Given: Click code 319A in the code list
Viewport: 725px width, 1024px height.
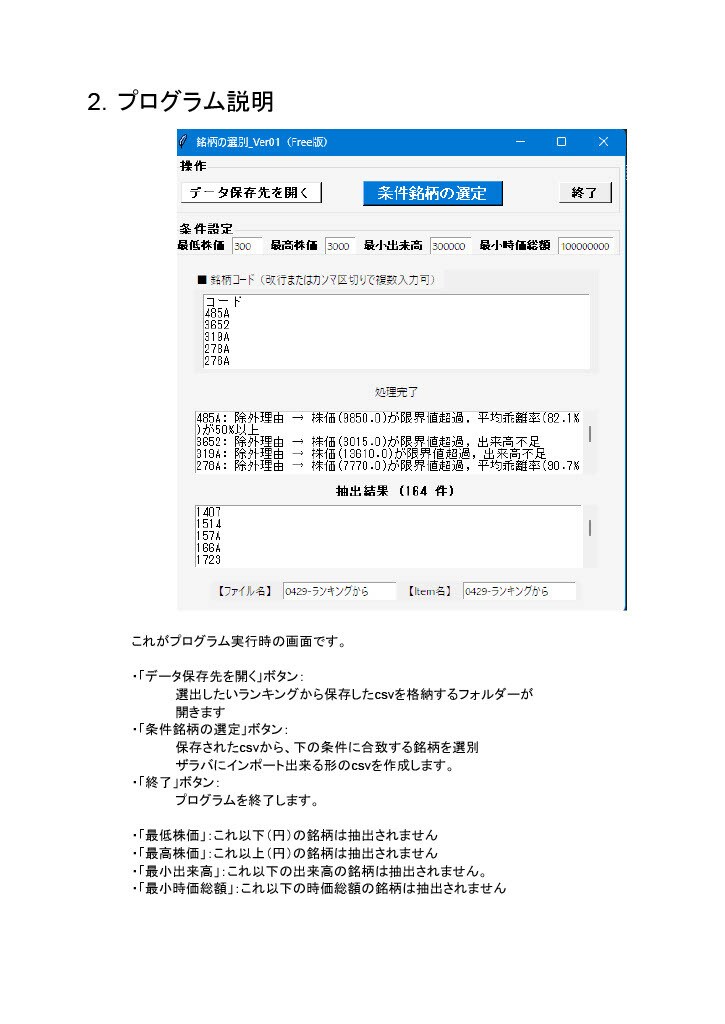Looking at the screenshot, I should pyautogui.click(x=217, y=337).
